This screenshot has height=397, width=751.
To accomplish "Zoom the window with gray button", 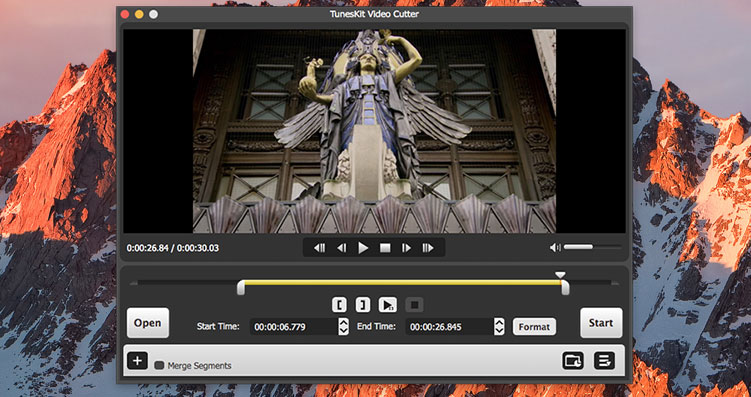I will pyautogui.click(x=153, y=14).
